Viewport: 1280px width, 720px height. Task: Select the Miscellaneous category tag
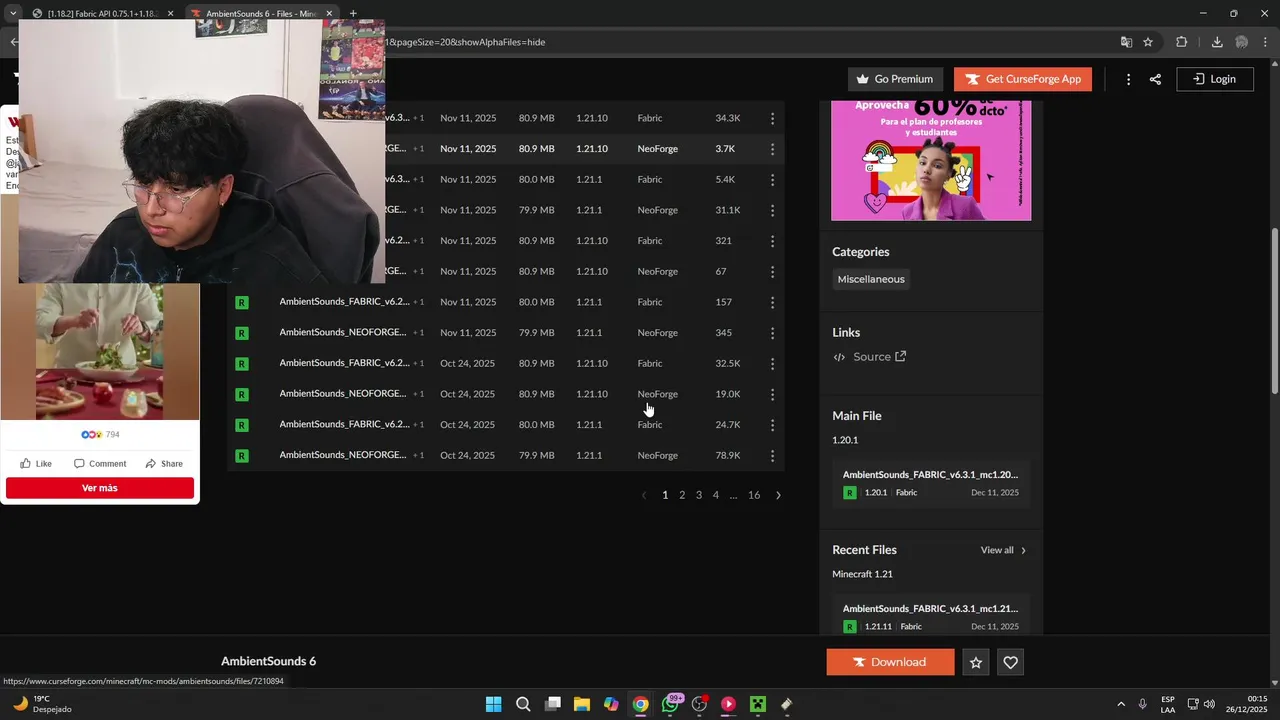[x=871, y=279]
